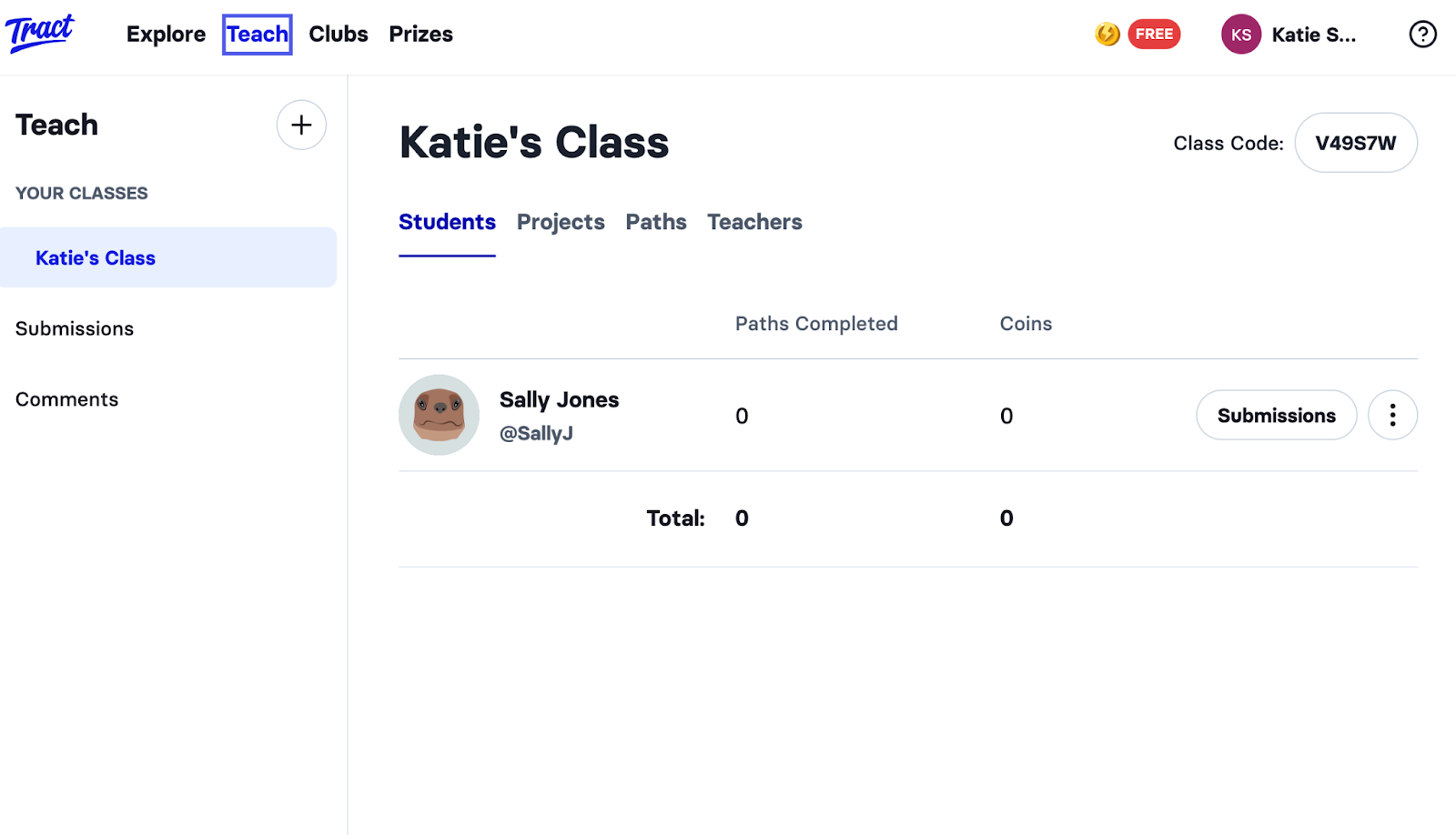Viewport: 1456px width, 835px height.
Task: Click the Tract logo
Action: 40,34
